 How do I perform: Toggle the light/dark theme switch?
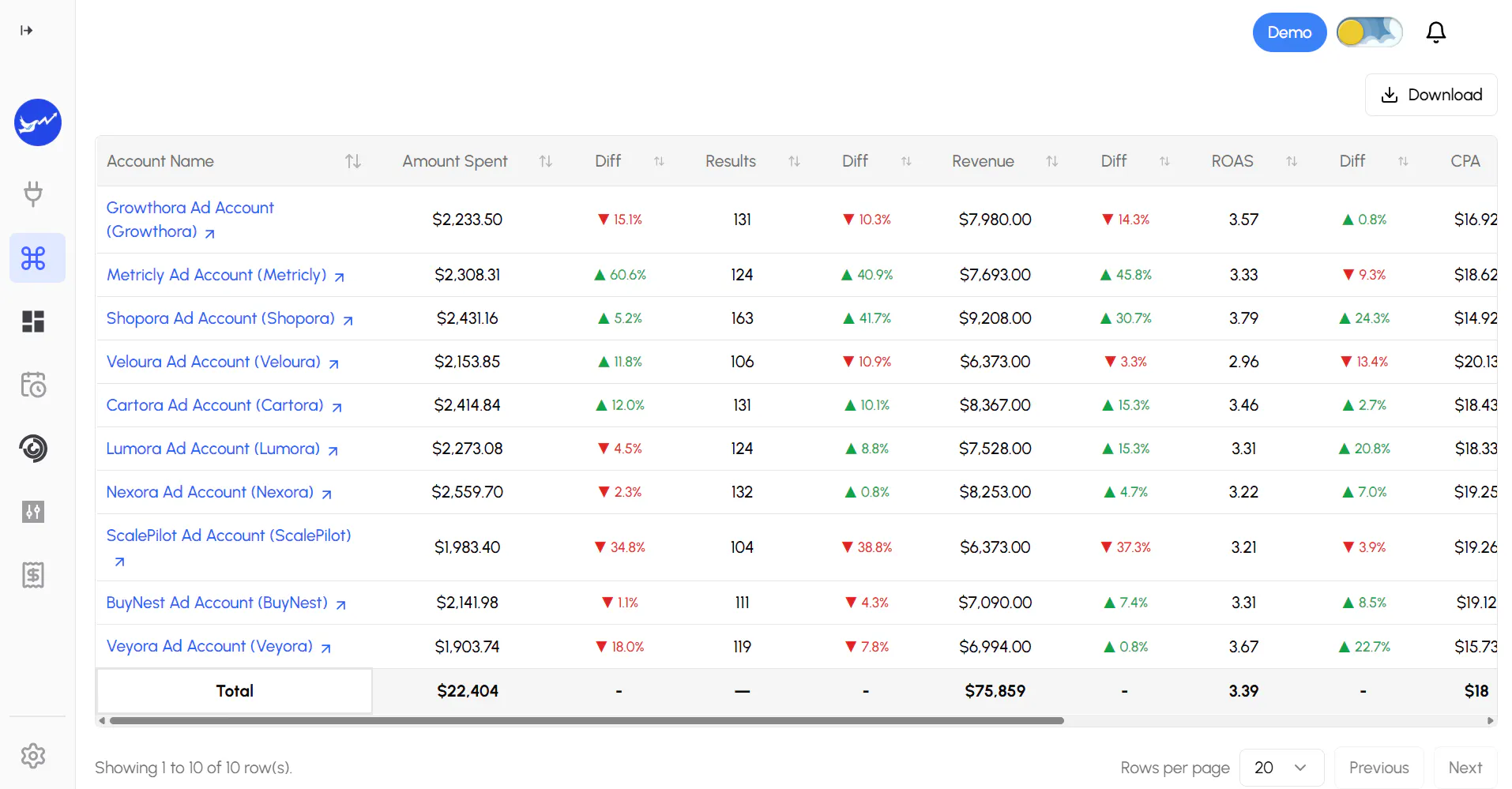tap(1370, 32)
